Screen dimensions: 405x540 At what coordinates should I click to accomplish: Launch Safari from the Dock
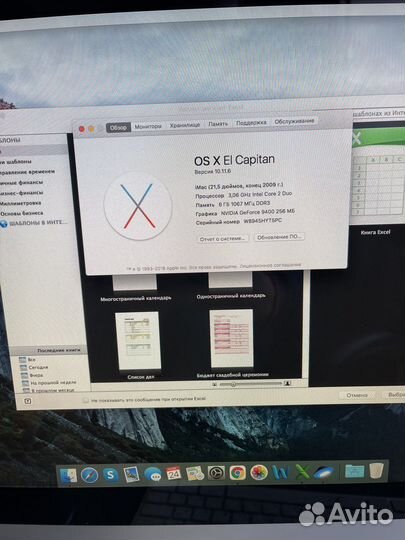(90, 475)
